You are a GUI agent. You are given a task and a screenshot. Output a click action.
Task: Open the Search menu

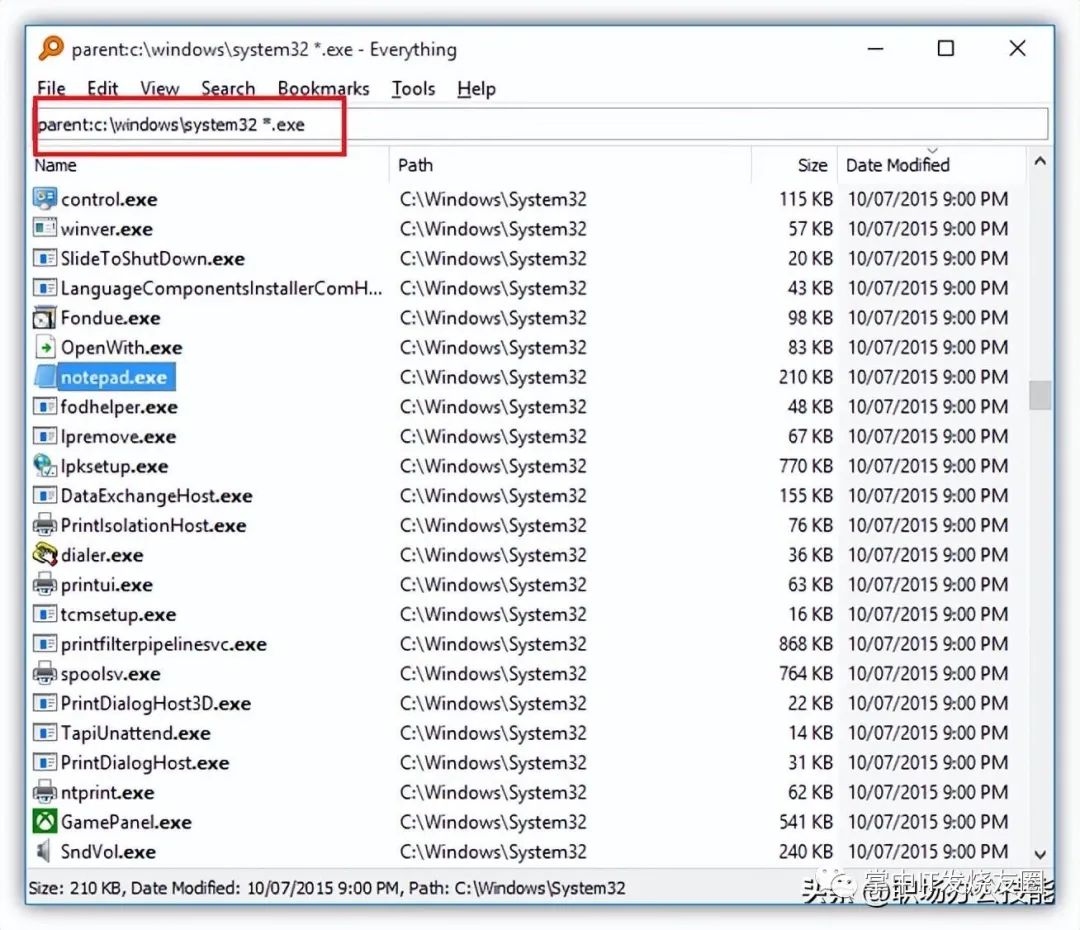228,88
